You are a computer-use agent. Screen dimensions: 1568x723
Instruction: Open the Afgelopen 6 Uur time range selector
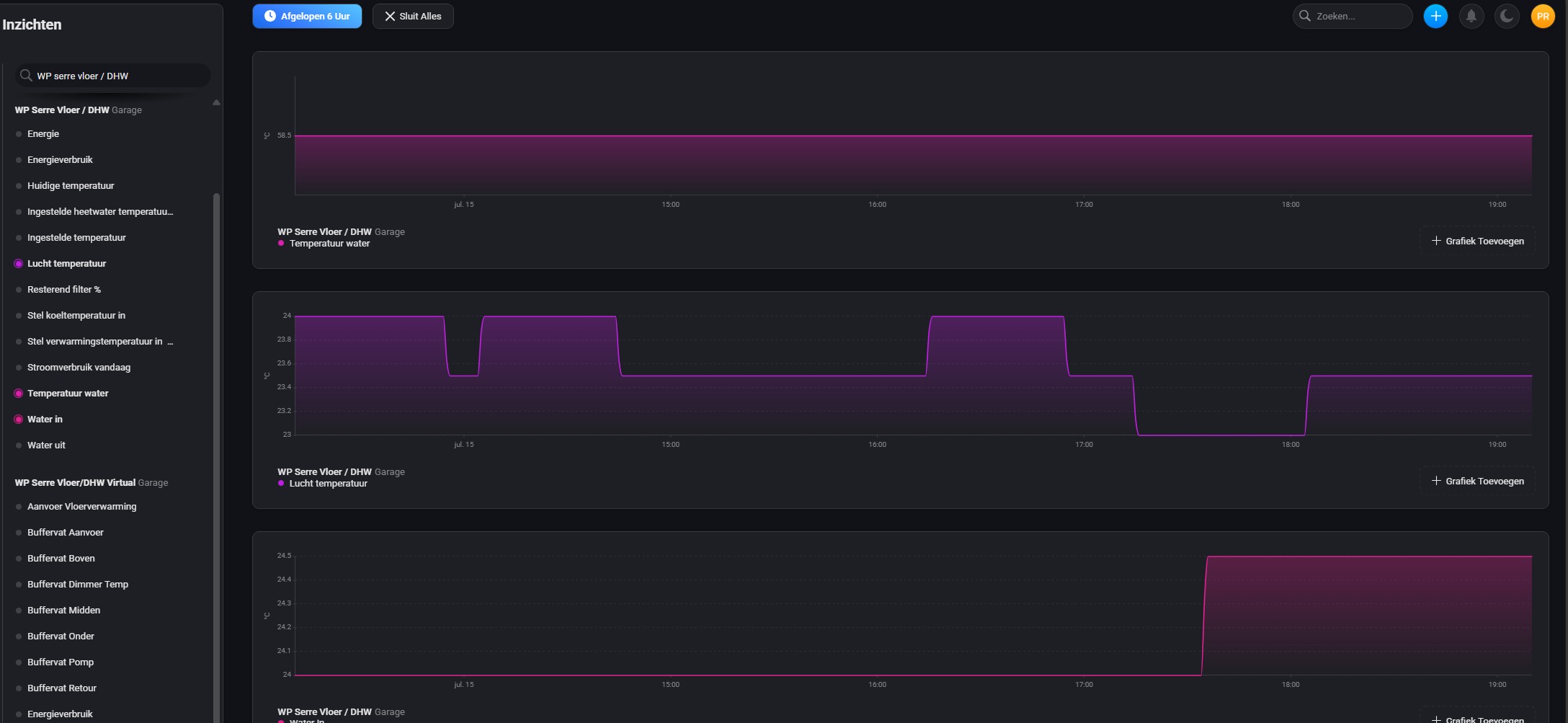[x=307, y=16]
